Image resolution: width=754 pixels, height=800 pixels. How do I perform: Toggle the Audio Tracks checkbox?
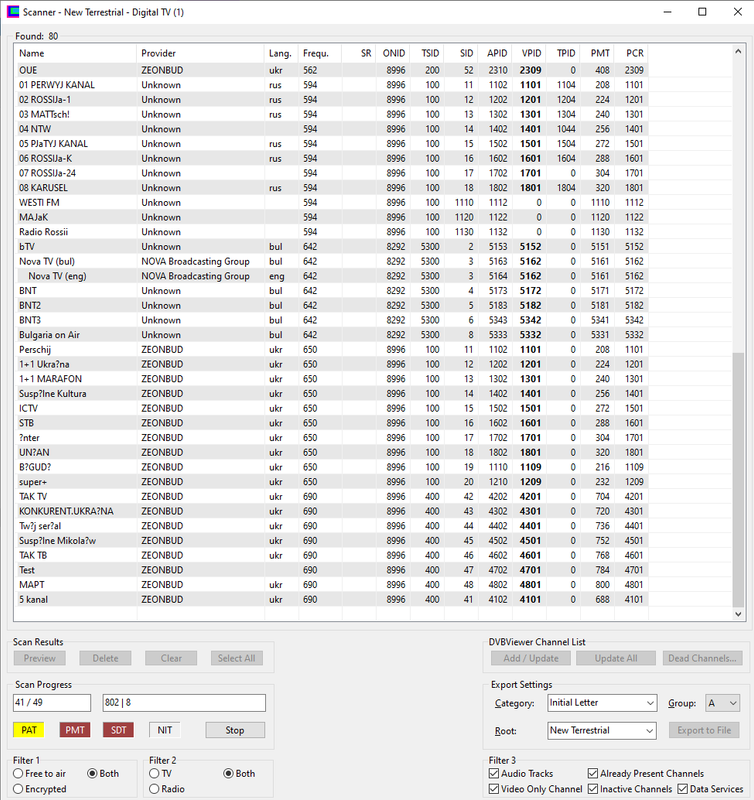[521, 773]
